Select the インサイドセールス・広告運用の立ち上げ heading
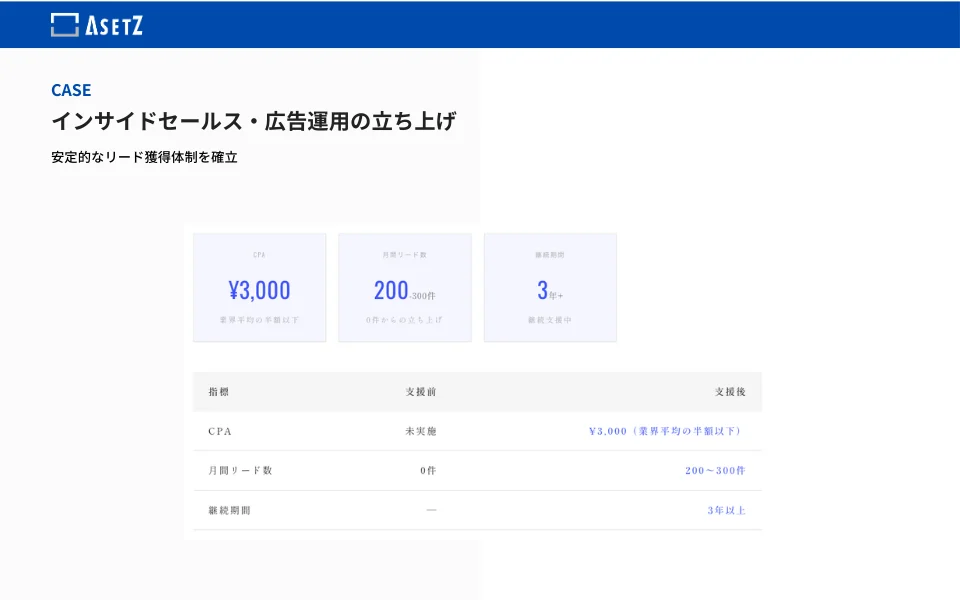This screenshot has height=600, width=960. 255,121
